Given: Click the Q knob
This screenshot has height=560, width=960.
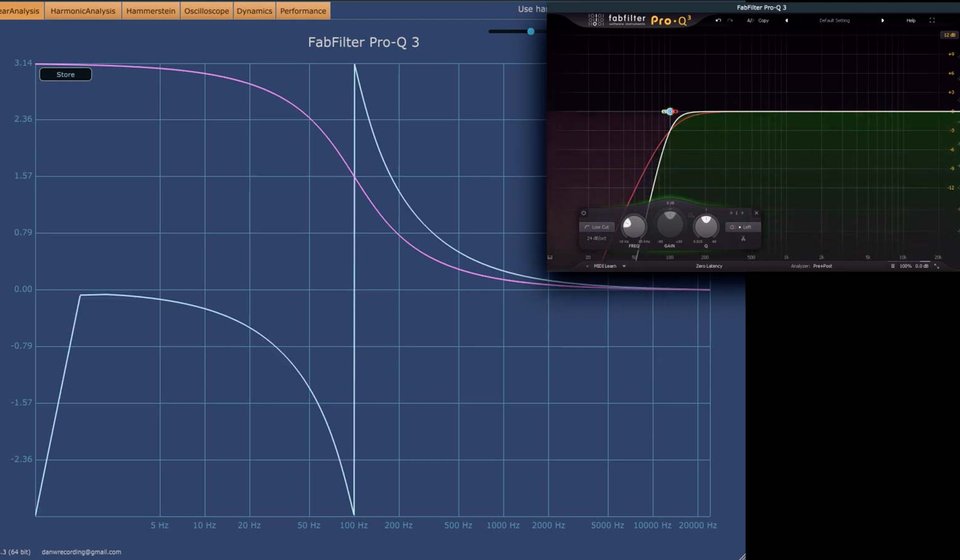Looking at the screenshot, I should (x=705, y=226).
